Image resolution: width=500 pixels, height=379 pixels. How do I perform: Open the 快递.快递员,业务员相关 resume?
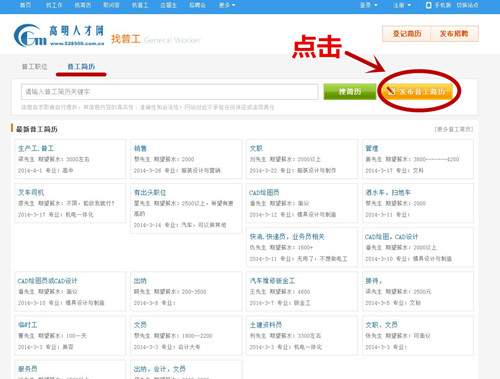click(x=287, y=237)
